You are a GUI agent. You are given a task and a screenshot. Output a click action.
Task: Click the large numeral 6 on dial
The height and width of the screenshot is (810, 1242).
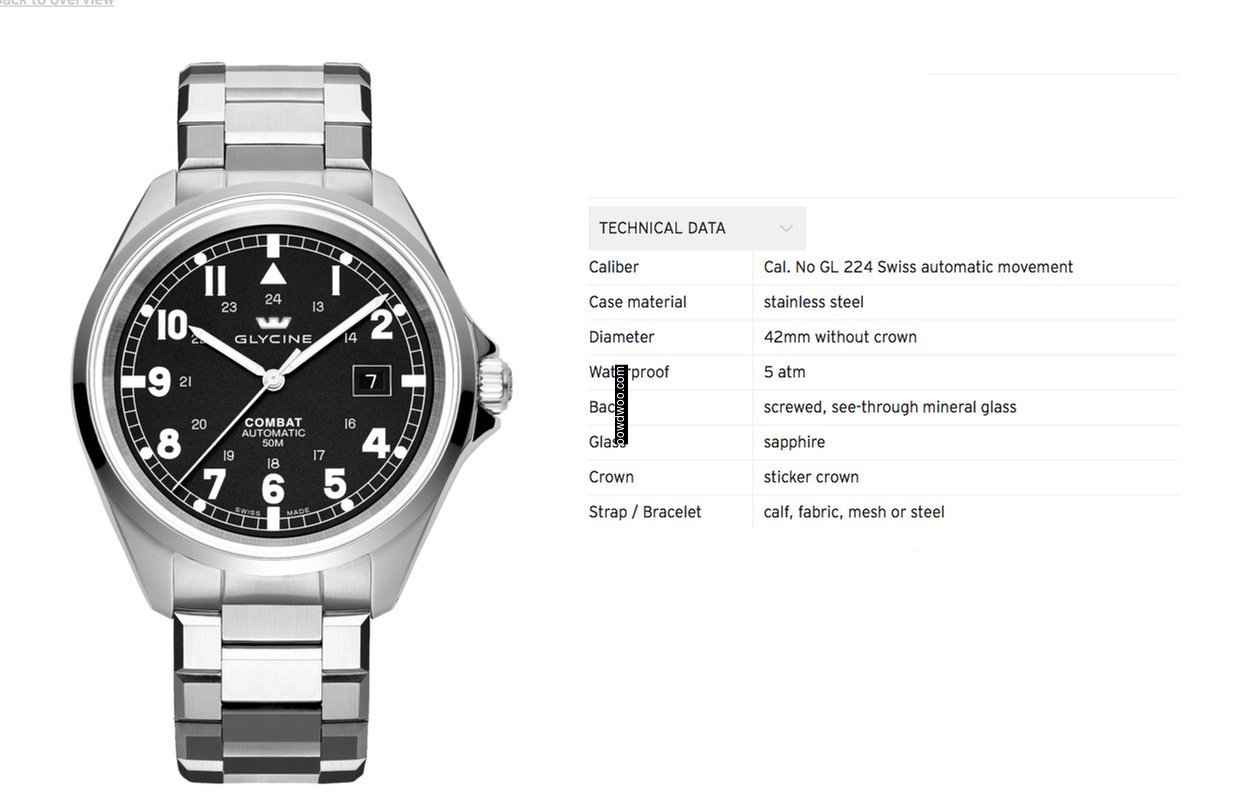click(272, 489)
